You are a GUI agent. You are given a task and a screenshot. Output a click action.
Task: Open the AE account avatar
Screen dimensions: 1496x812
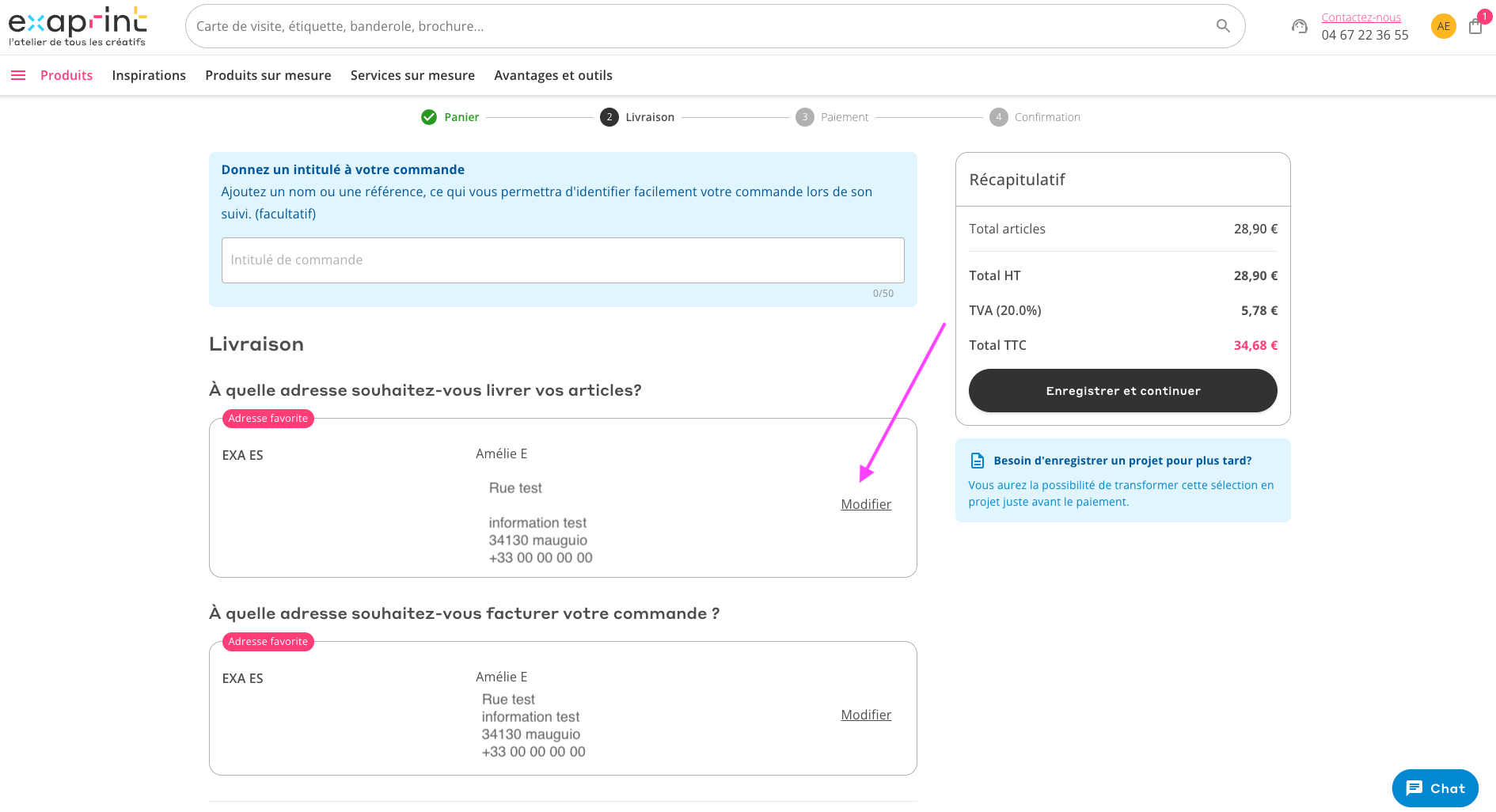[x=1443, y=26]
